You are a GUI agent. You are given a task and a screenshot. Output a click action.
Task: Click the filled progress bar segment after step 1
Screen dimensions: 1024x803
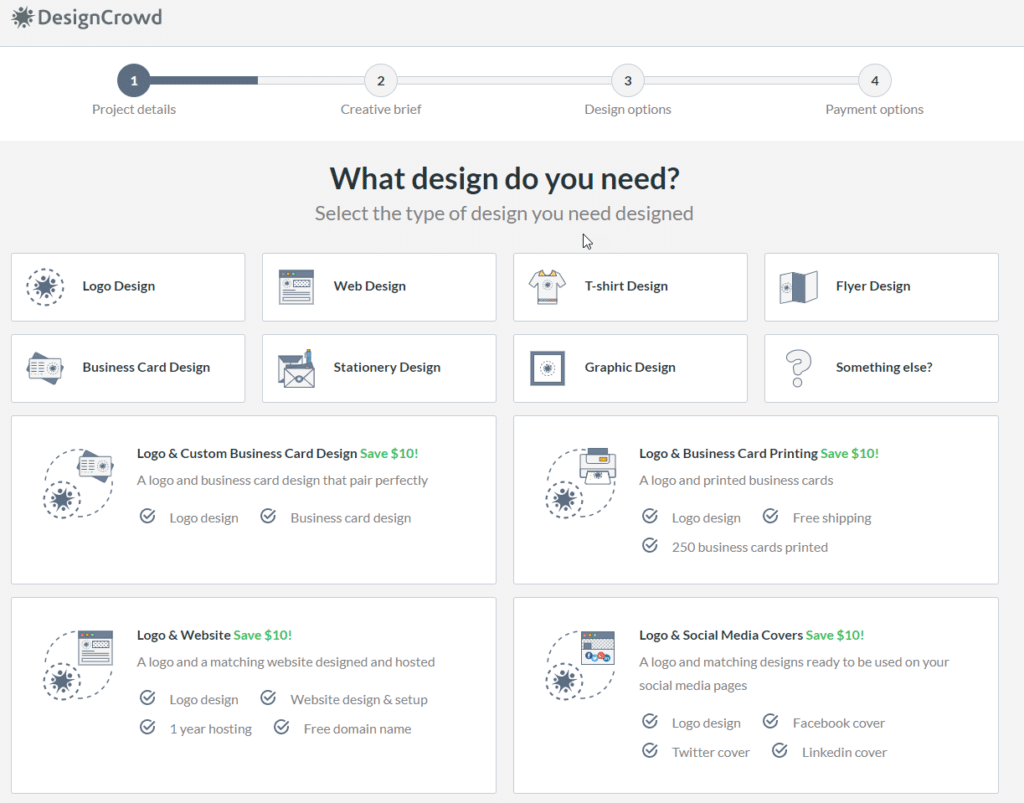(204, 80)
